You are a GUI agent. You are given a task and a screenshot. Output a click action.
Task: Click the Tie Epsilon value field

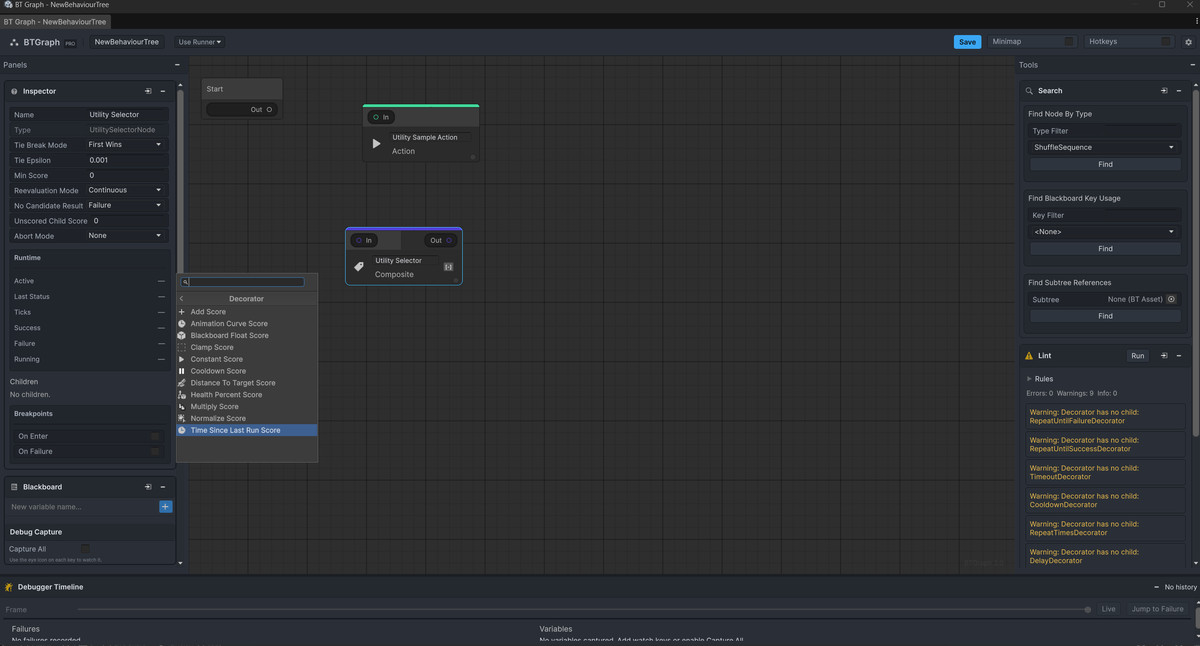tap(125, 160)
